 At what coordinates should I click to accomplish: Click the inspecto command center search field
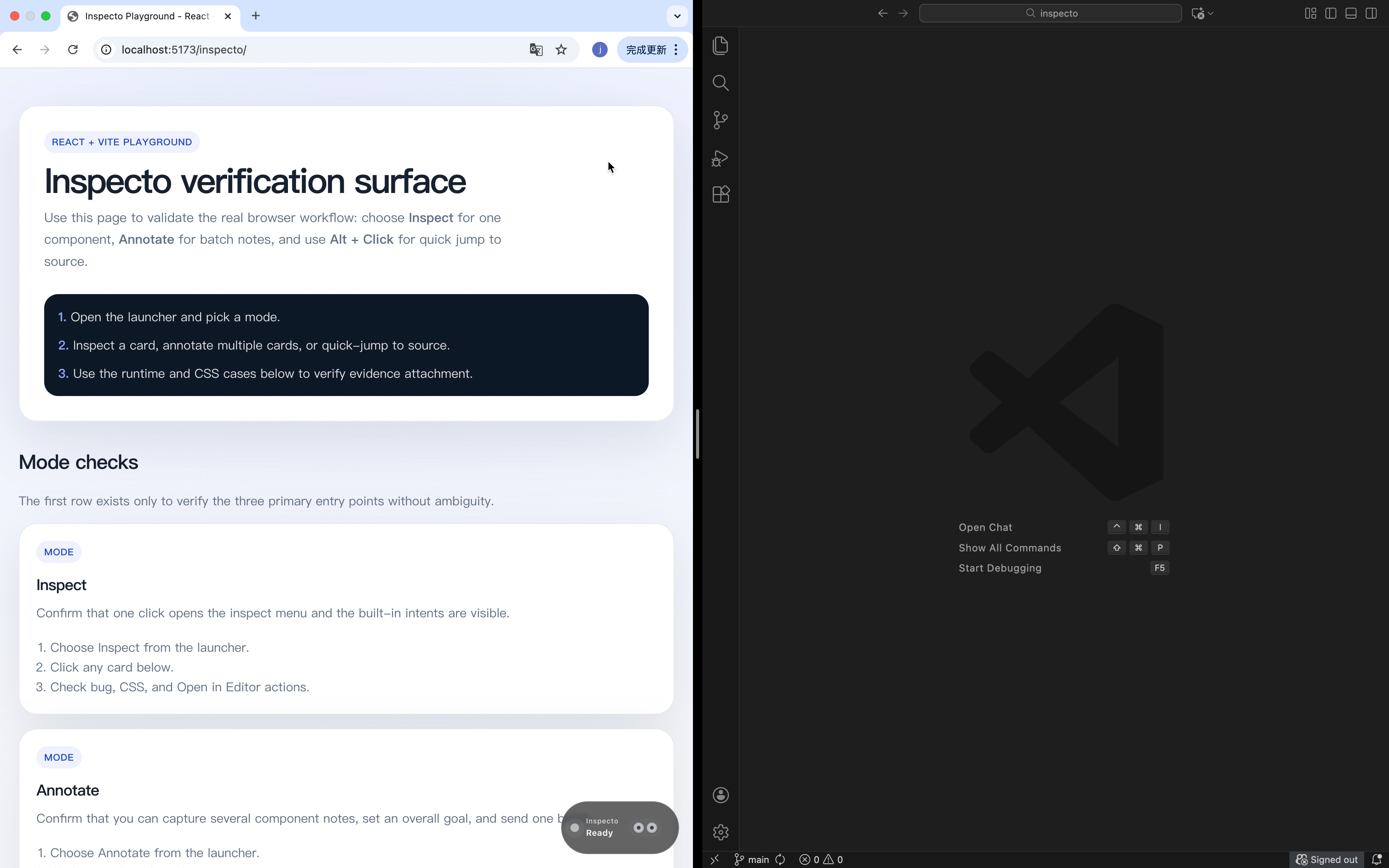(x=1050, y=13)
